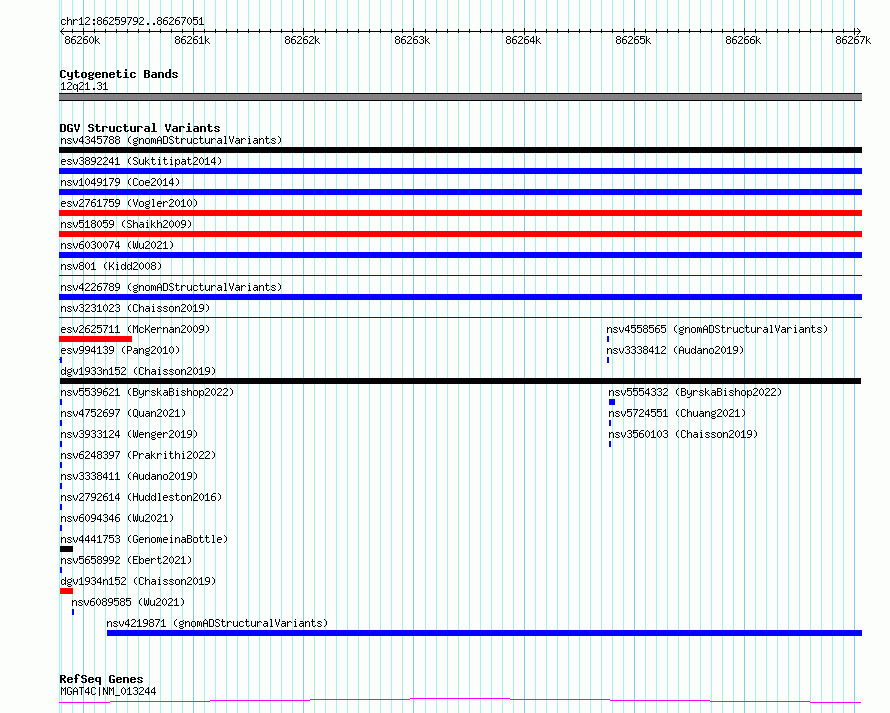Viewport: 890px width, 713px height.
Task: Click the black bar for nsv4345788
Action: click(460, 150)
